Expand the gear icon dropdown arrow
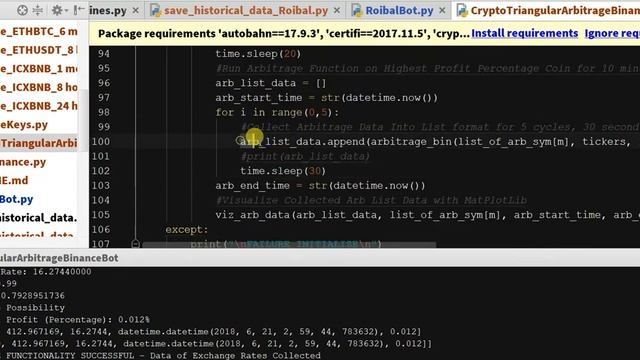Image resolution: width=640 pixels, height=360 pixels. [66, 11]
